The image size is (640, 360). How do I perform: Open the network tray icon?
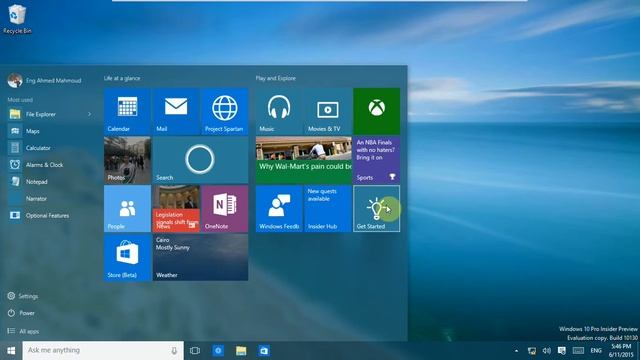click(532, 351)
